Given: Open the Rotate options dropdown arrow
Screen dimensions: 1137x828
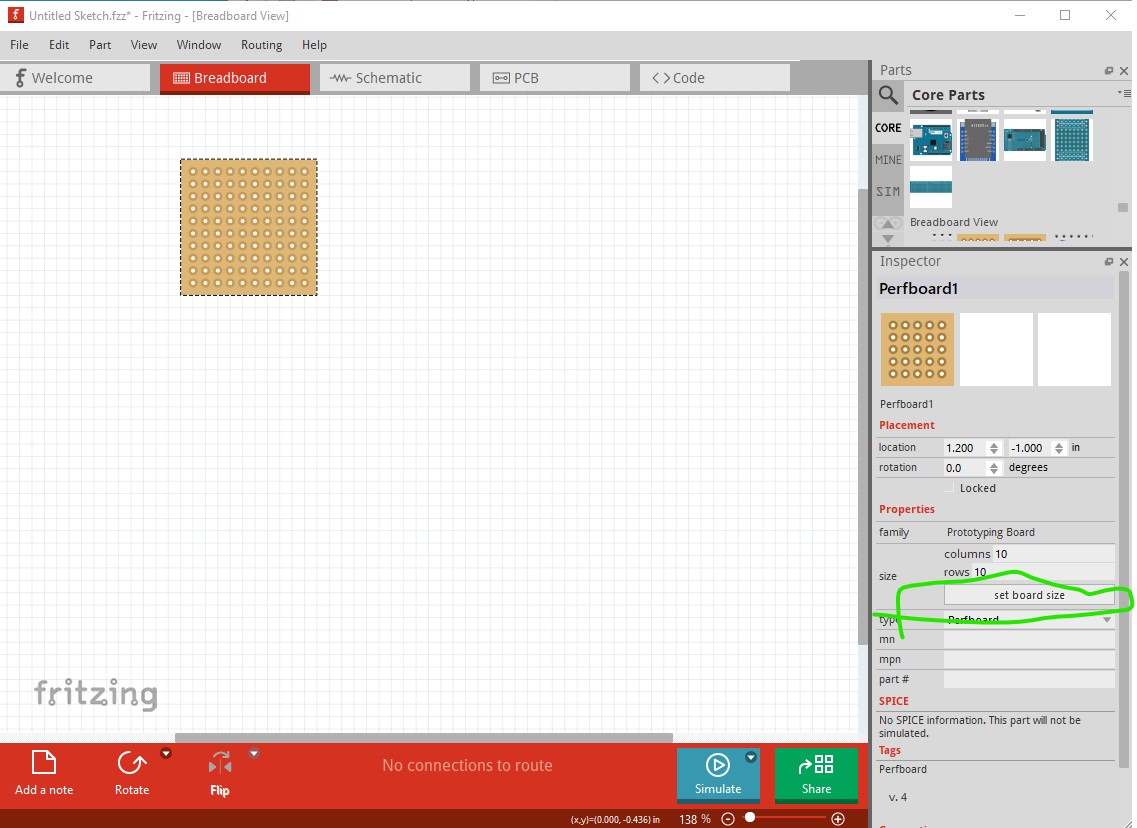Looking at the screenshot, I should [x=166, y=754].
